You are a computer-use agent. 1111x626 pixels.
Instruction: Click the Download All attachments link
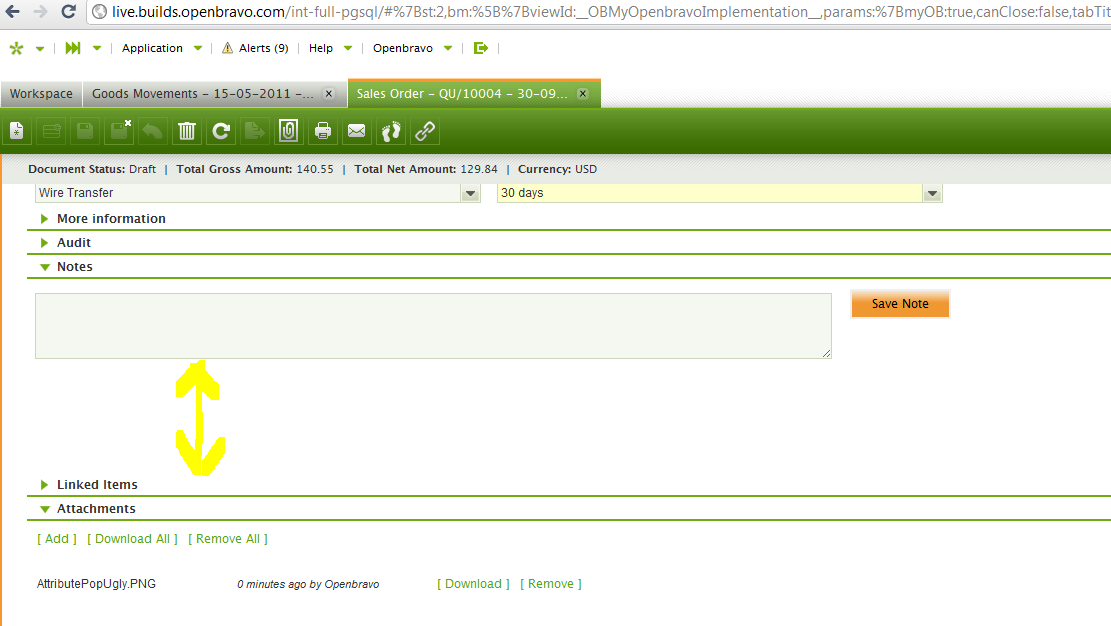132,539
